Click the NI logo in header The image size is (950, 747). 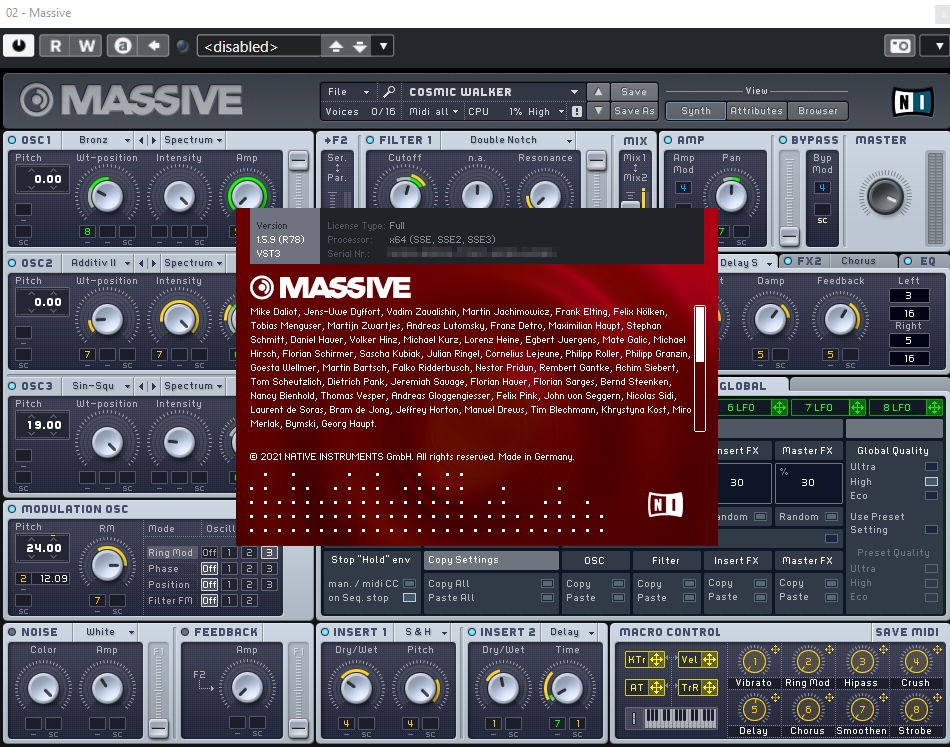[x=914, y=102]
